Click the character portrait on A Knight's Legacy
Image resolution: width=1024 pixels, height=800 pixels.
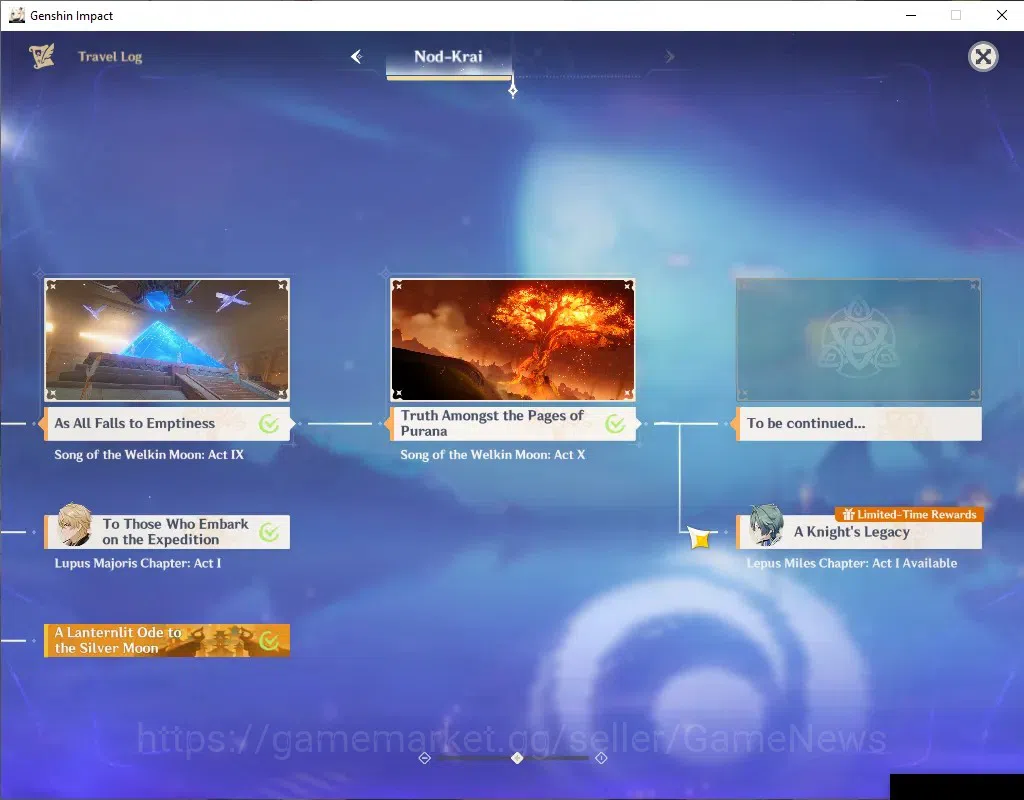coord(766,525)
